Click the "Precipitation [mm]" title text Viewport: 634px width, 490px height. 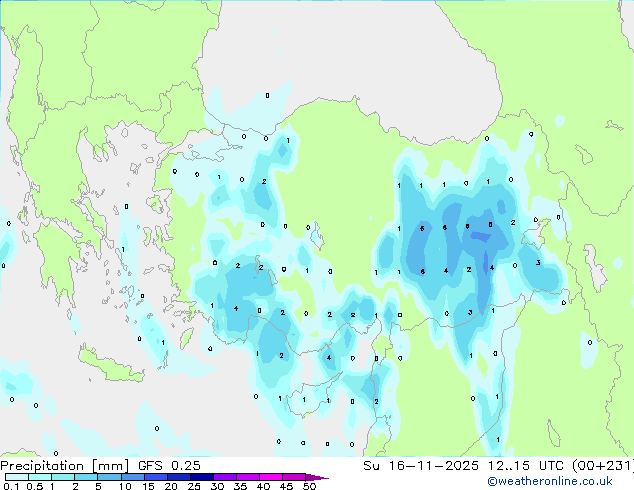(x=64, y=466)
